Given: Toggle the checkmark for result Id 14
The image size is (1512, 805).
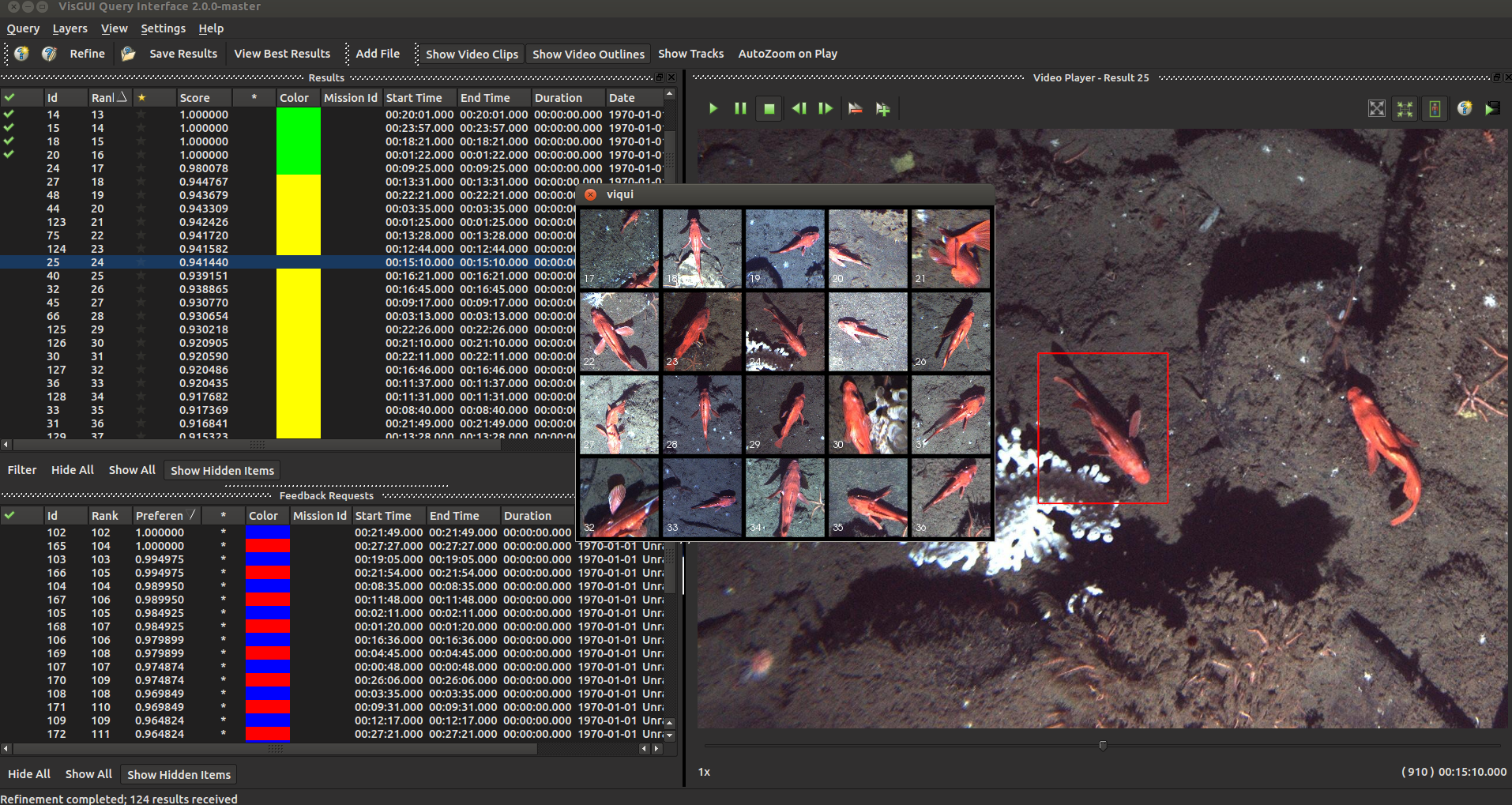Looking at the screenshot, I should point(9,115).
